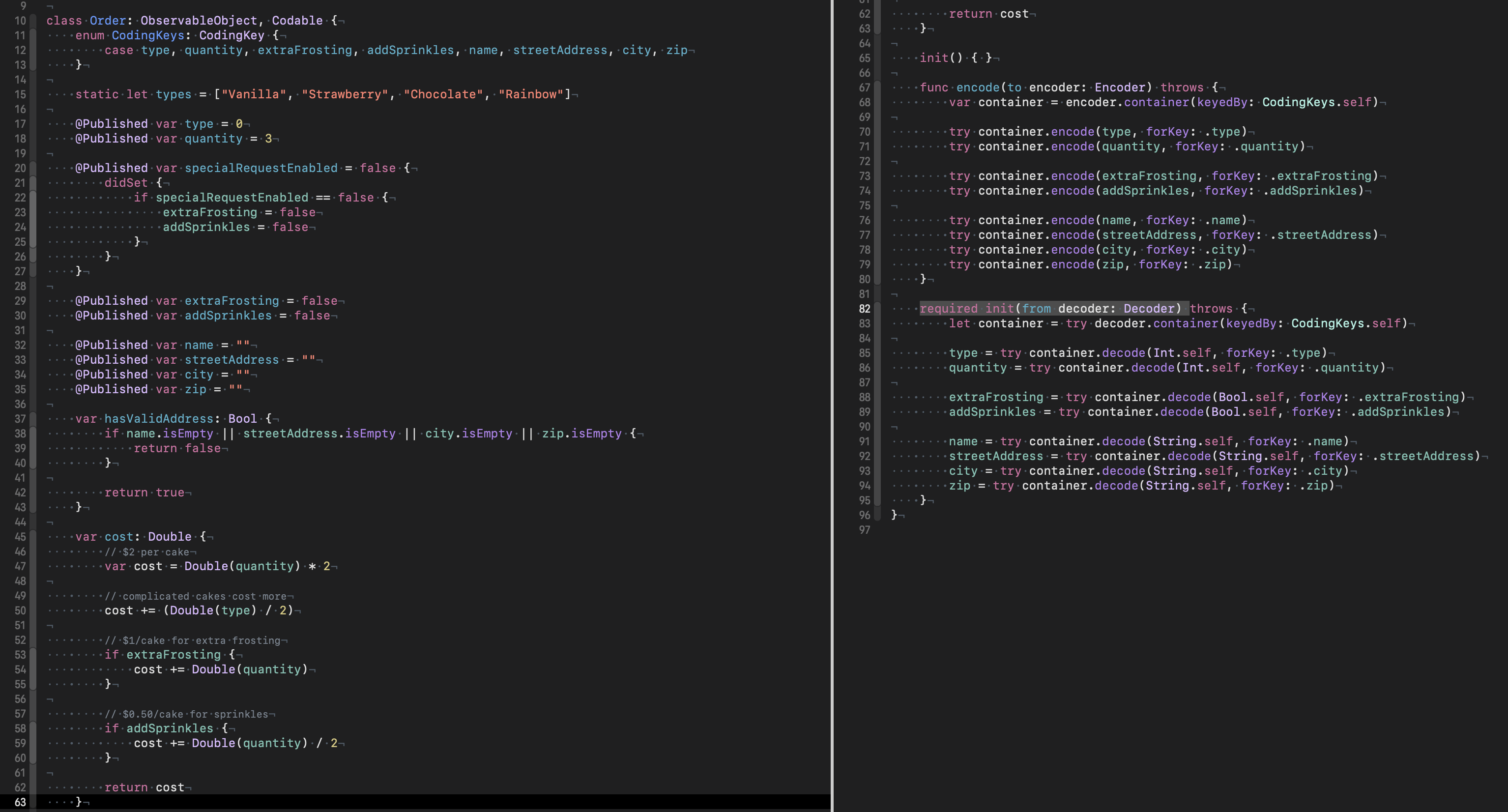Select the highlighted required init declaration
Screen dimensions: 1508x812
tap(1054, 309)
